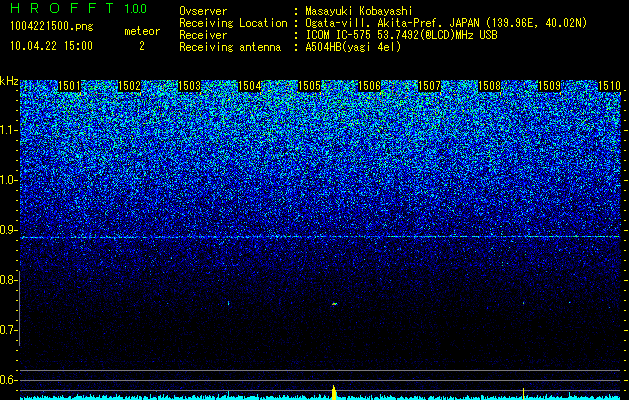Click the 1510 time marker
The width and height of the screenshot is (629, 400).
pyautogui.click(x=609, y=86)
